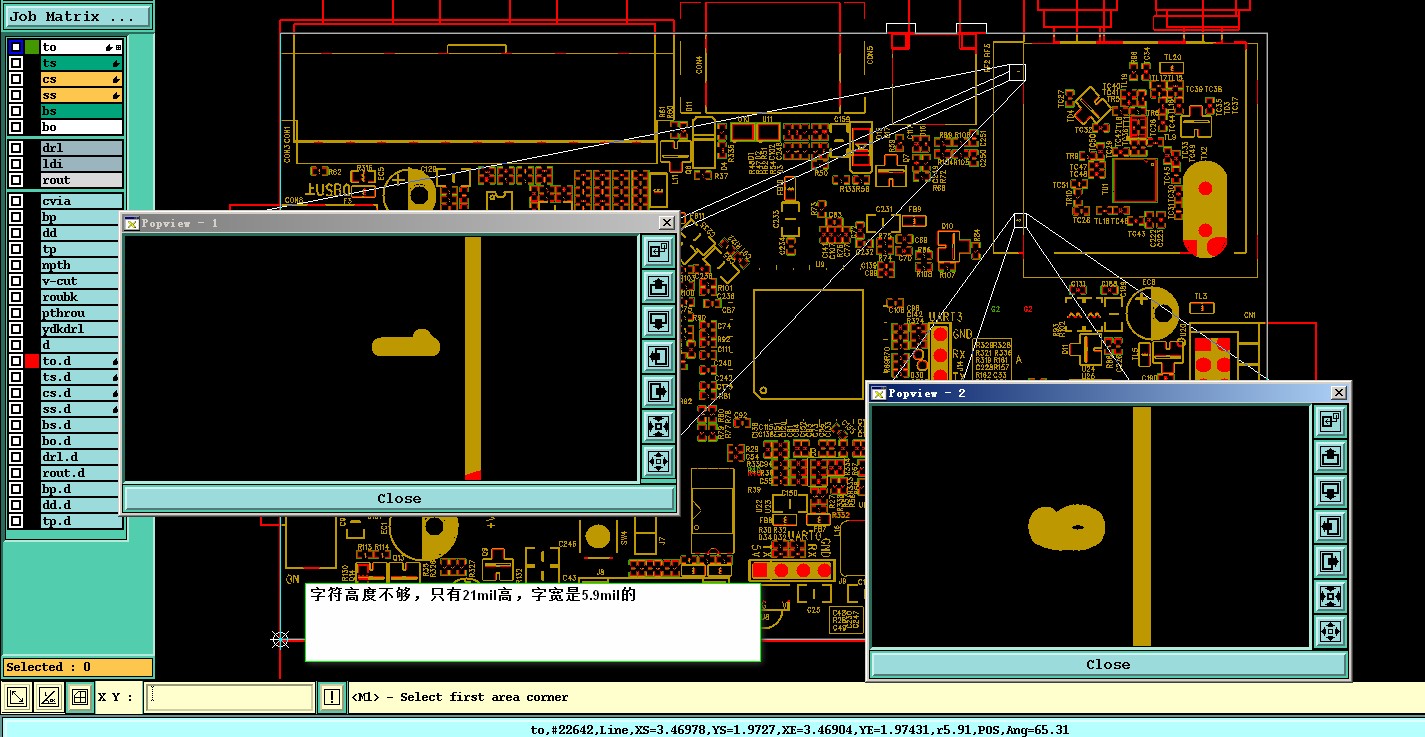The width and height of the screenshot is (1425, 737).
Task: Close Popview - 1 via title bar X
Action: tap(667, 223)
